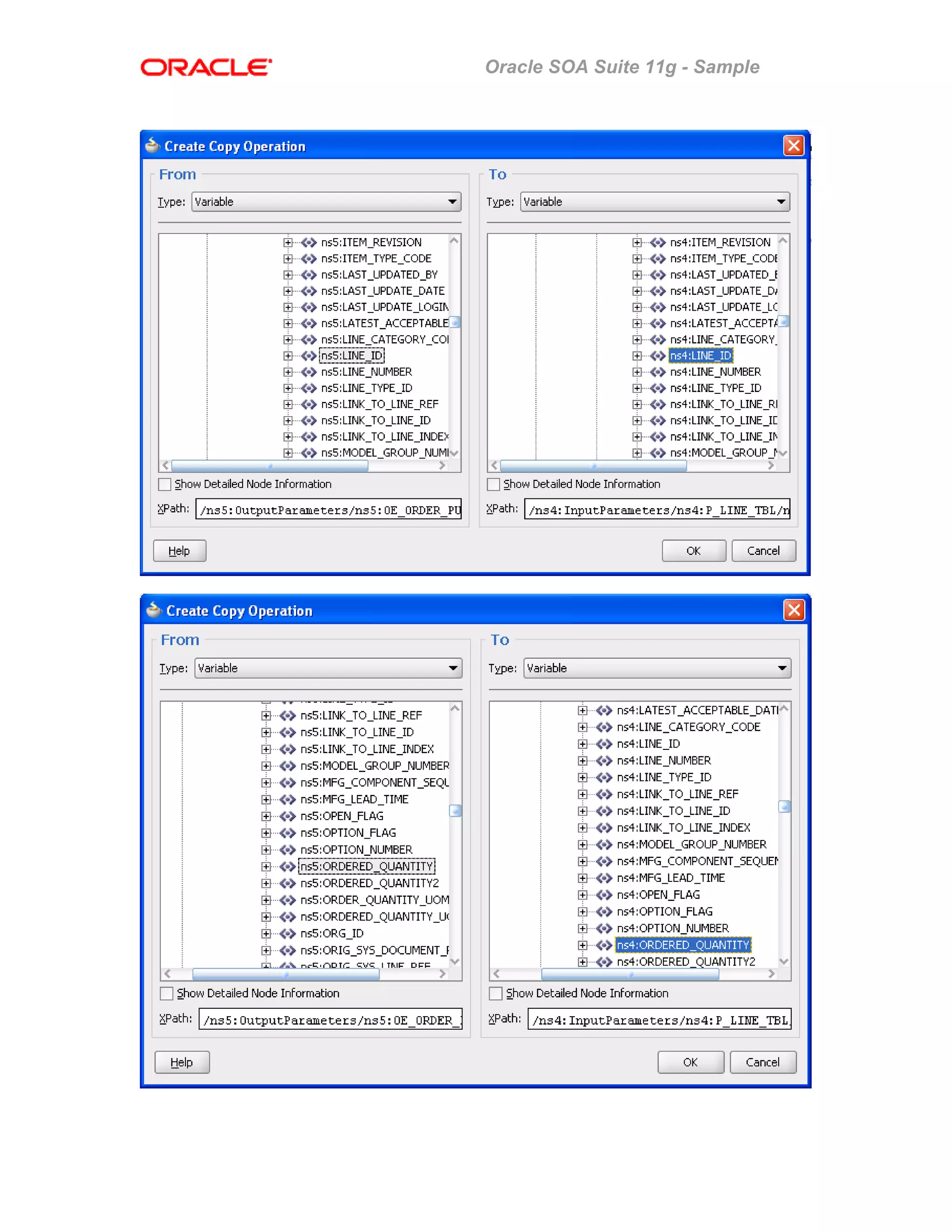Click OK button in top dialog
This screenshot has height=1232, width=952.
694,551
